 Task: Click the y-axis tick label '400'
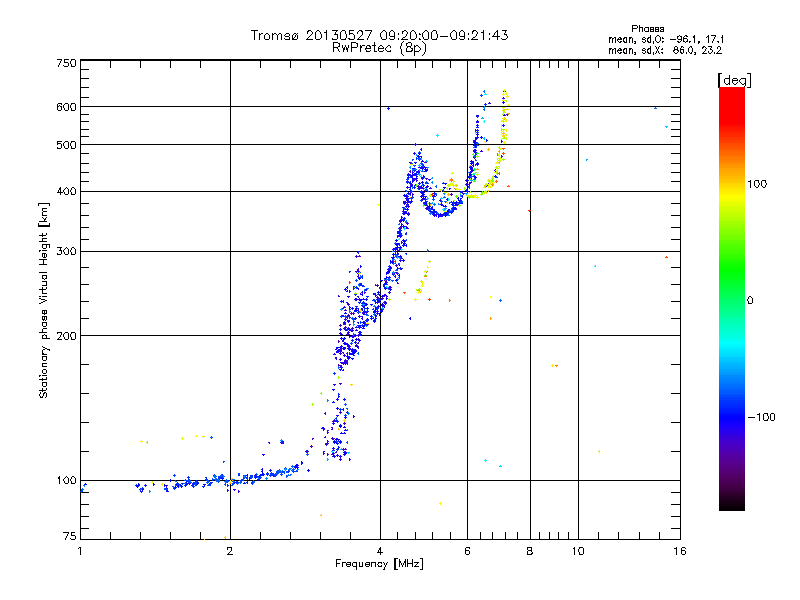click(x=66, y=191)
